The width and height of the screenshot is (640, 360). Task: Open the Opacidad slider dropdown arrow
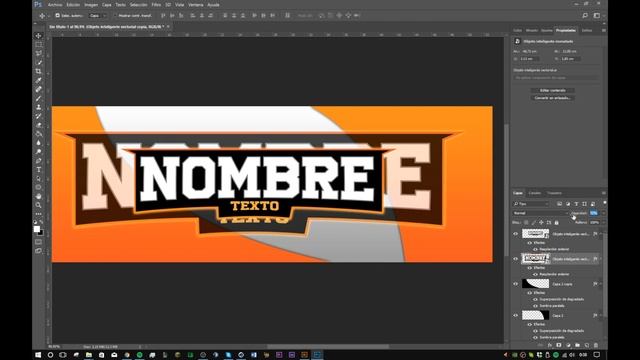point(603,213)
